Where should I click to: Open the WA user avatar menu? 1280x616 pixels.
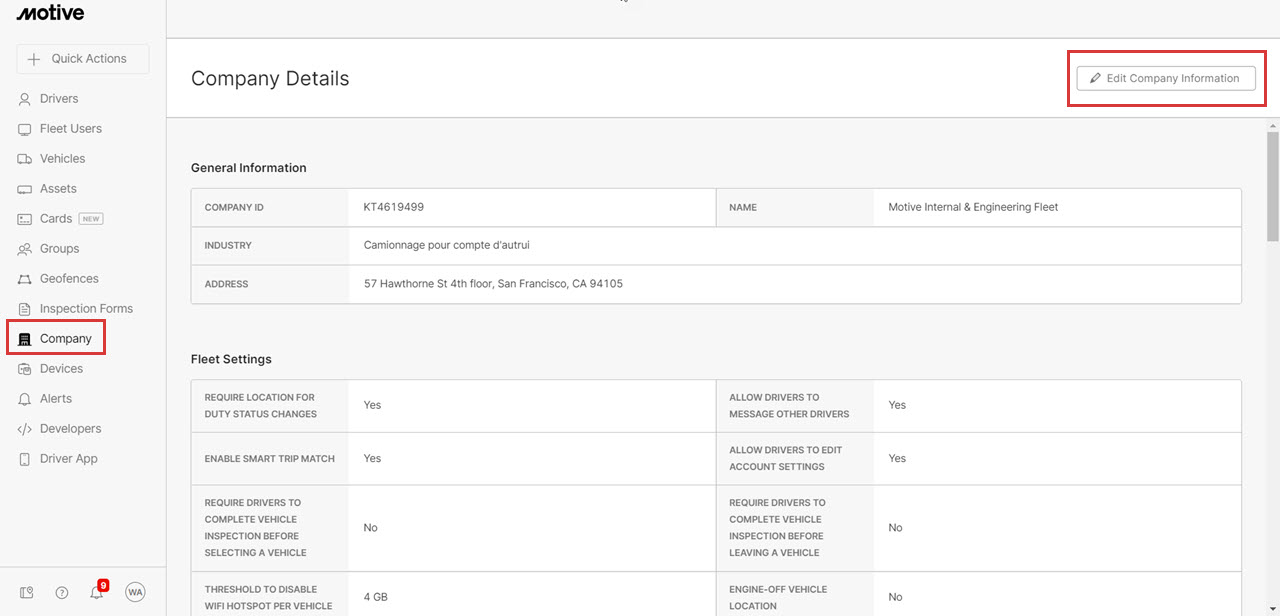pos(136,592)
